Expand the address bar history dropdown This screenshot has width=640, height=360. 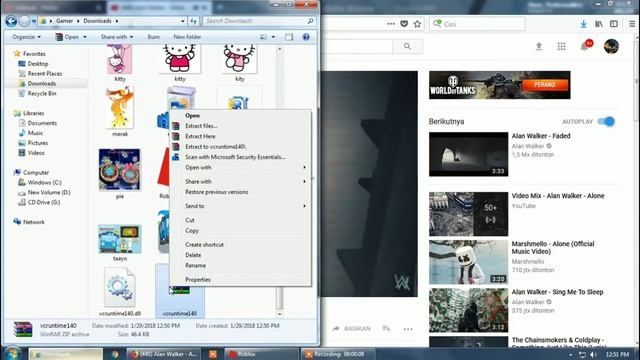point(183,21)
